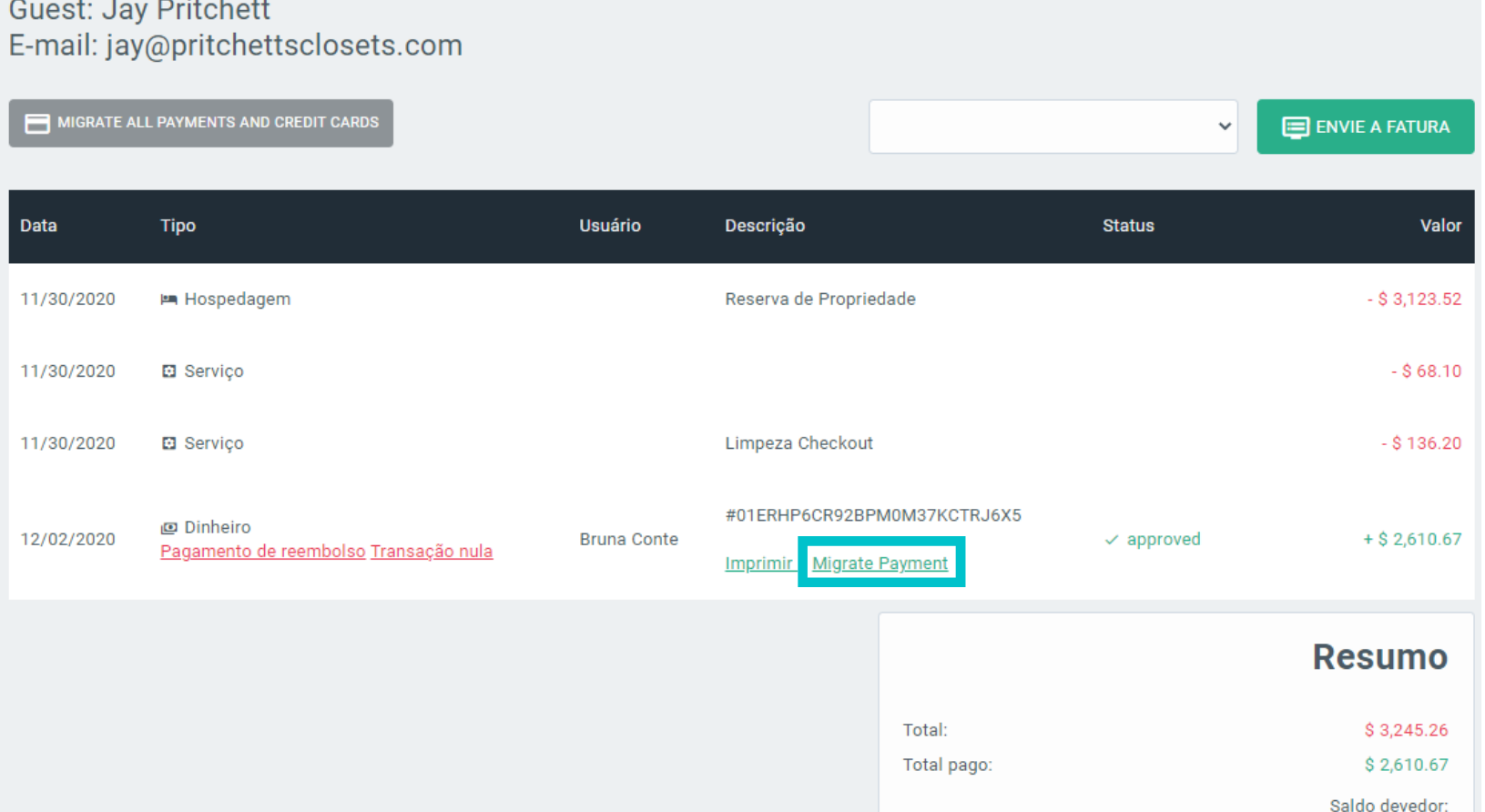Click the Imprimir link
Image resolution: width=1485 pixels, height=812 pixels.
(758, 563)
